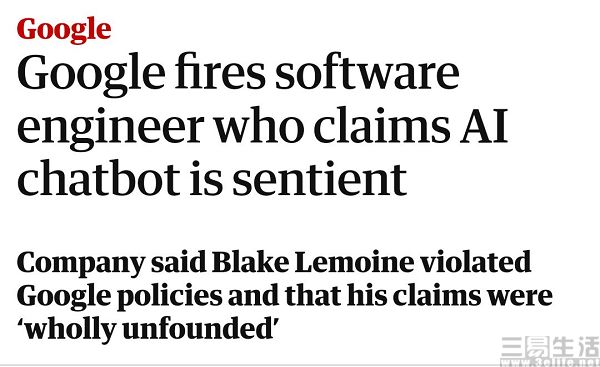600x367 pixels.
Task: Click the word 'Company' starting the subheading
Action: pyautogui.click(x=81, y=264)
